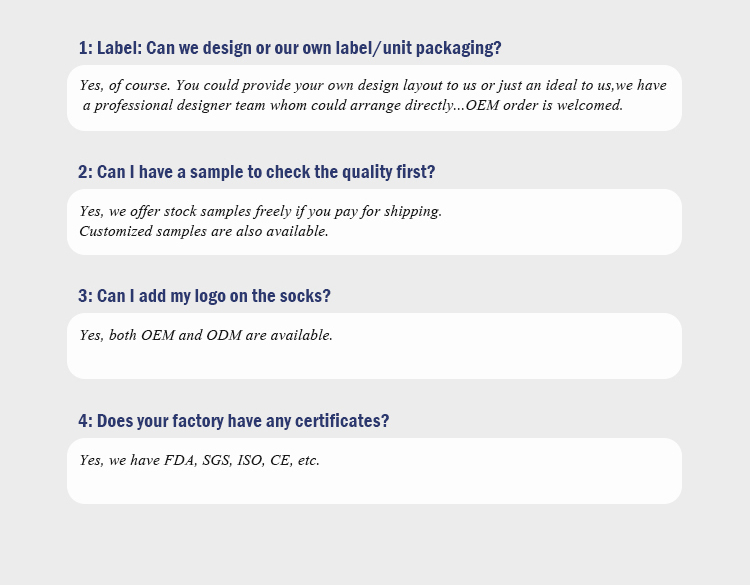Image resolution: width=750 pixels, height=585 pixels.
Task: Click the answer box about stock samples
Action: tap(374, 222)
